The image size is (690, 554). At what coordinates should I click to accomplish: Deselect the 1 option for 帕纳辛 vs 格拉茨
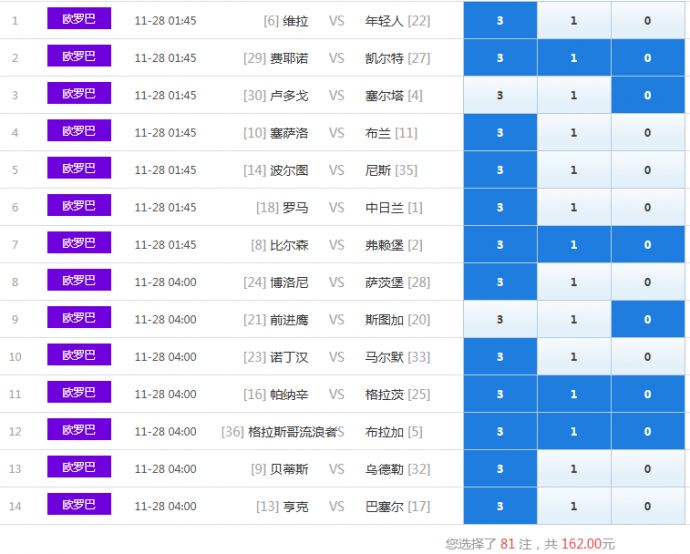coord(573,394)
